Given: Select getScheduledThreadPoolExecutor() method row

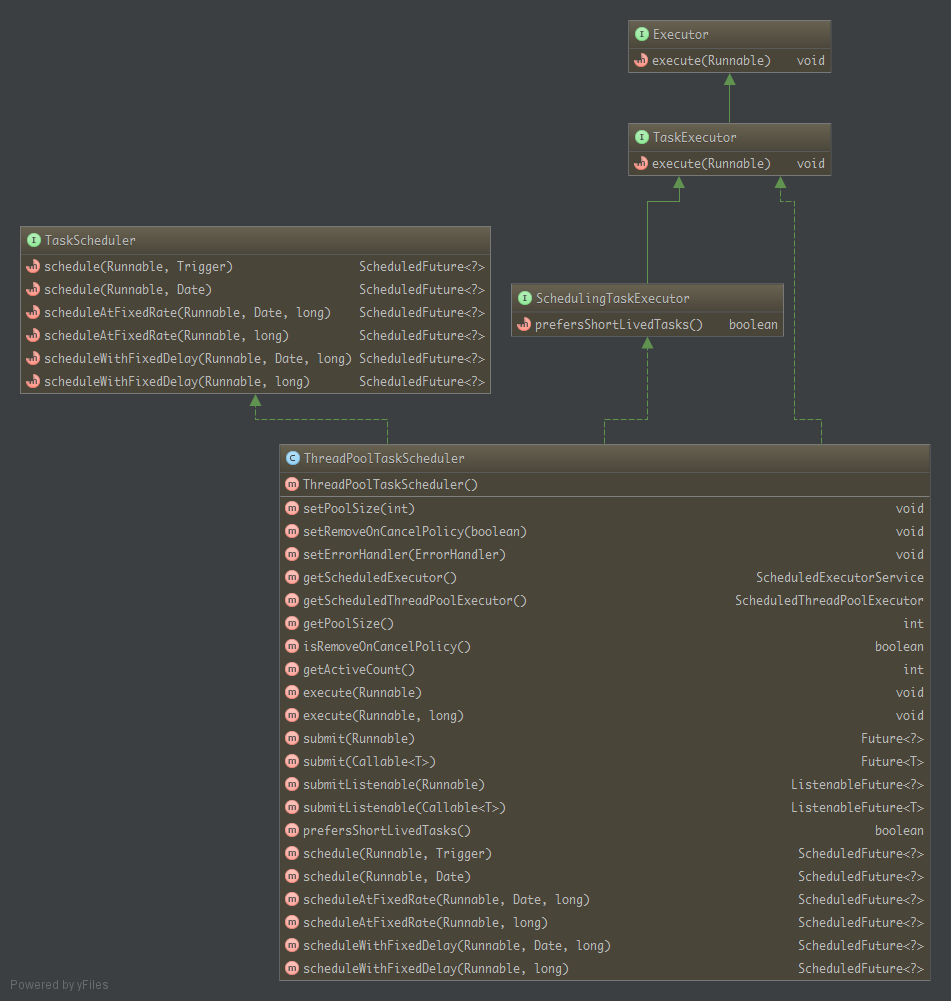Looking at the screenshot, I should (x=414, y=600).
